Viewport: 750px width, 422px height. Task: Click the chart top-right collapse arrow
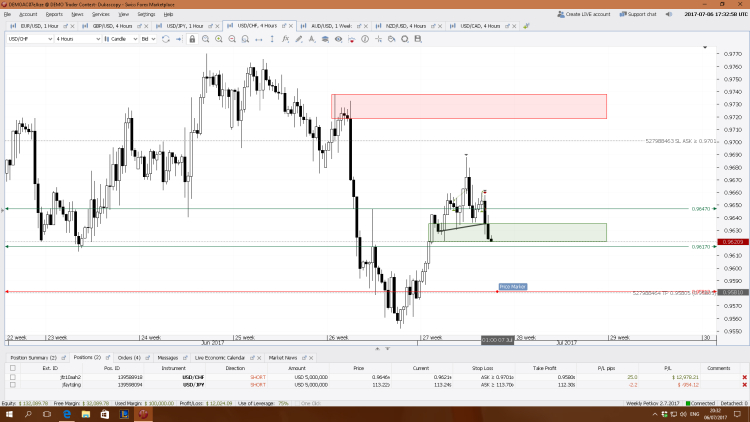click(705, 47)
